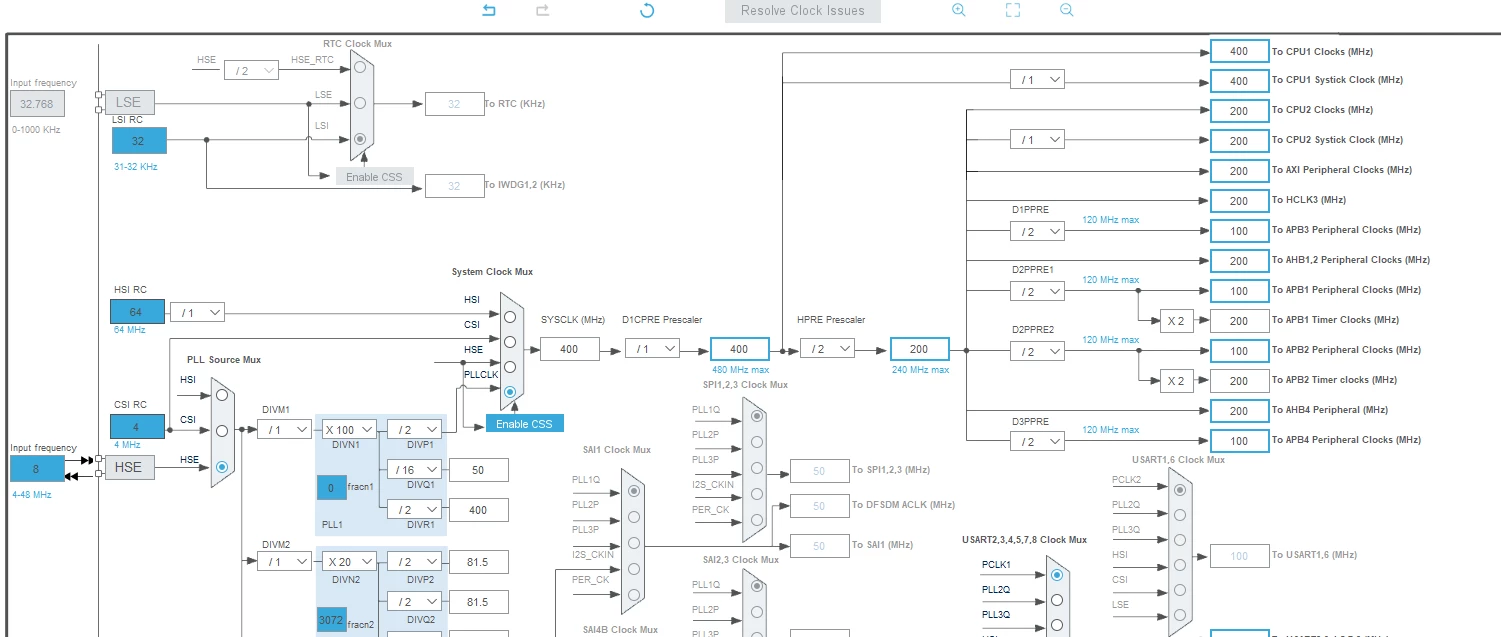Click the LSE oscillator block
The height and width of the screenshot is (637, 1501).
pos(129,102)
